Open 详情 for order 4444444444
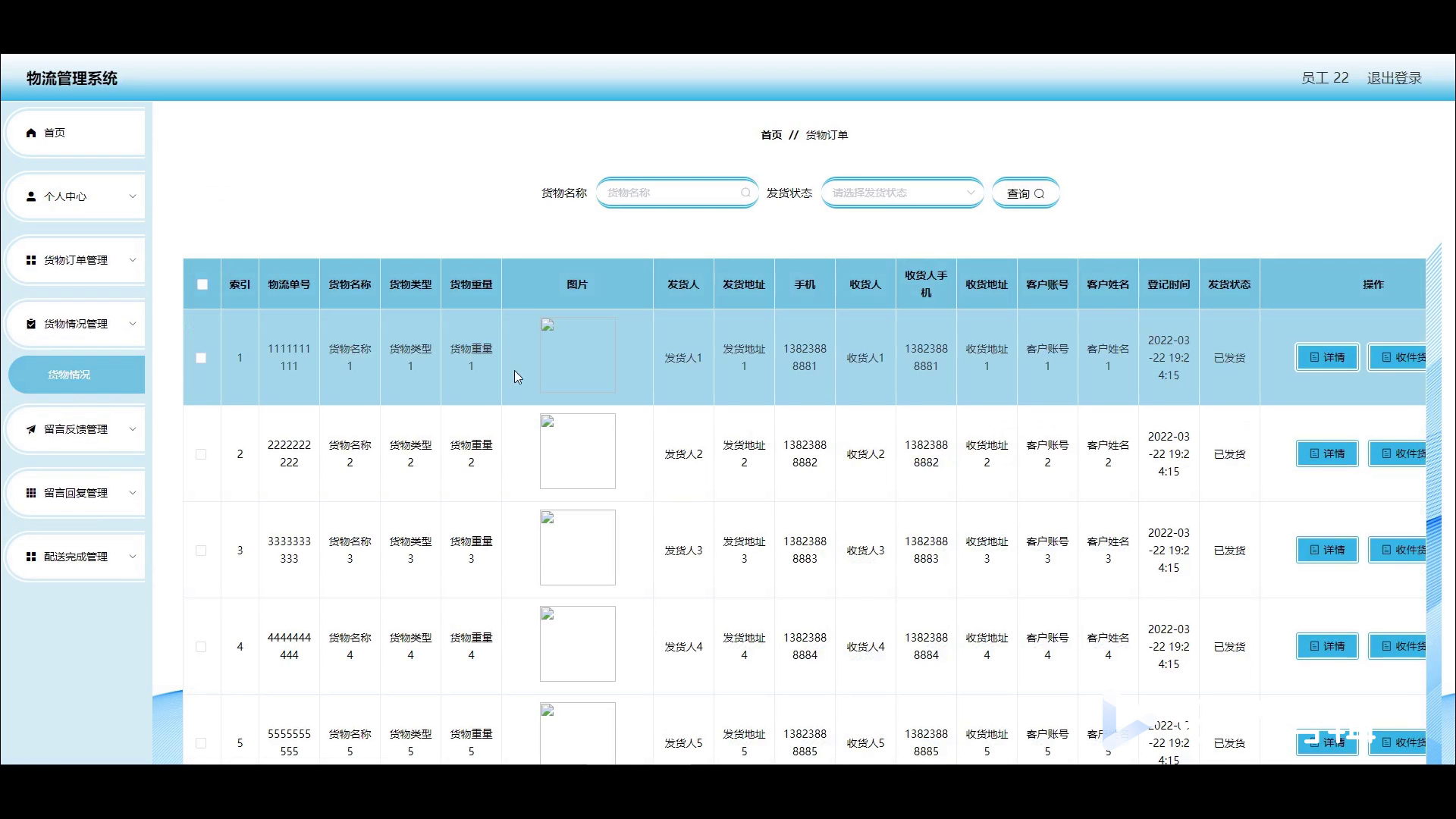The image size is (1456, 819). pos(1327,646)
